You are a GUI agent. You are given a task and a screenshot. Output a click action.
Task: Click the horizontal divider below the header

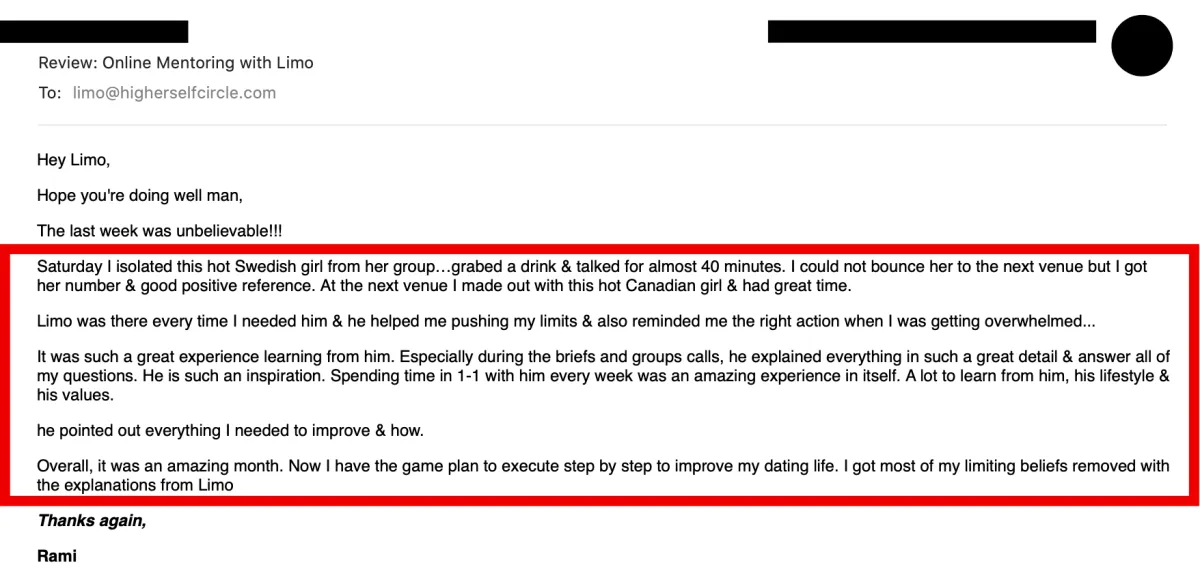603,125
